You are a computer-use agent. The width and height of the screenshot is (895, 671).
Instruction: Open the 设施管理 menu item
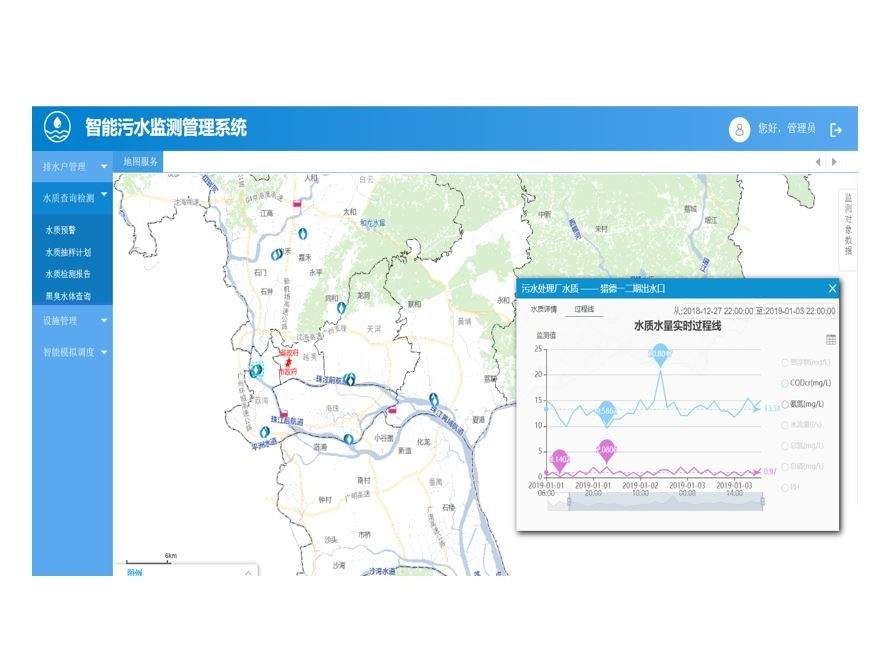click(x=60, y=321)
